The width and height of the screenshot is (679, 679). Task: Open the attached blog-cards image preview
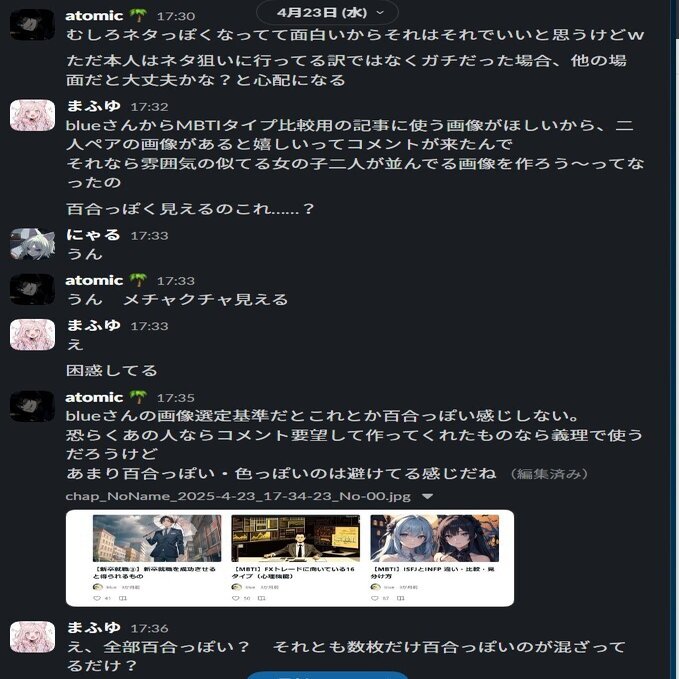[x=290, y=558]
